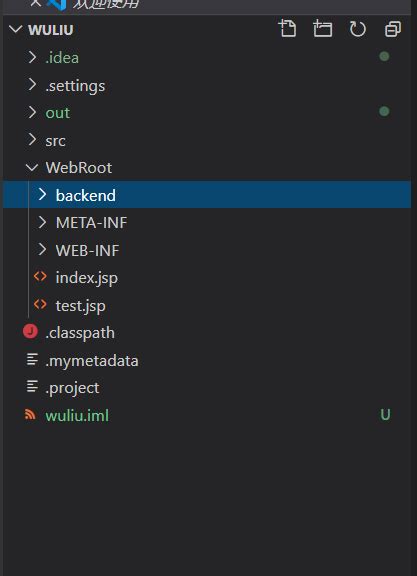
Task: Collapse all folders in explorer
Action: [393, 29]
